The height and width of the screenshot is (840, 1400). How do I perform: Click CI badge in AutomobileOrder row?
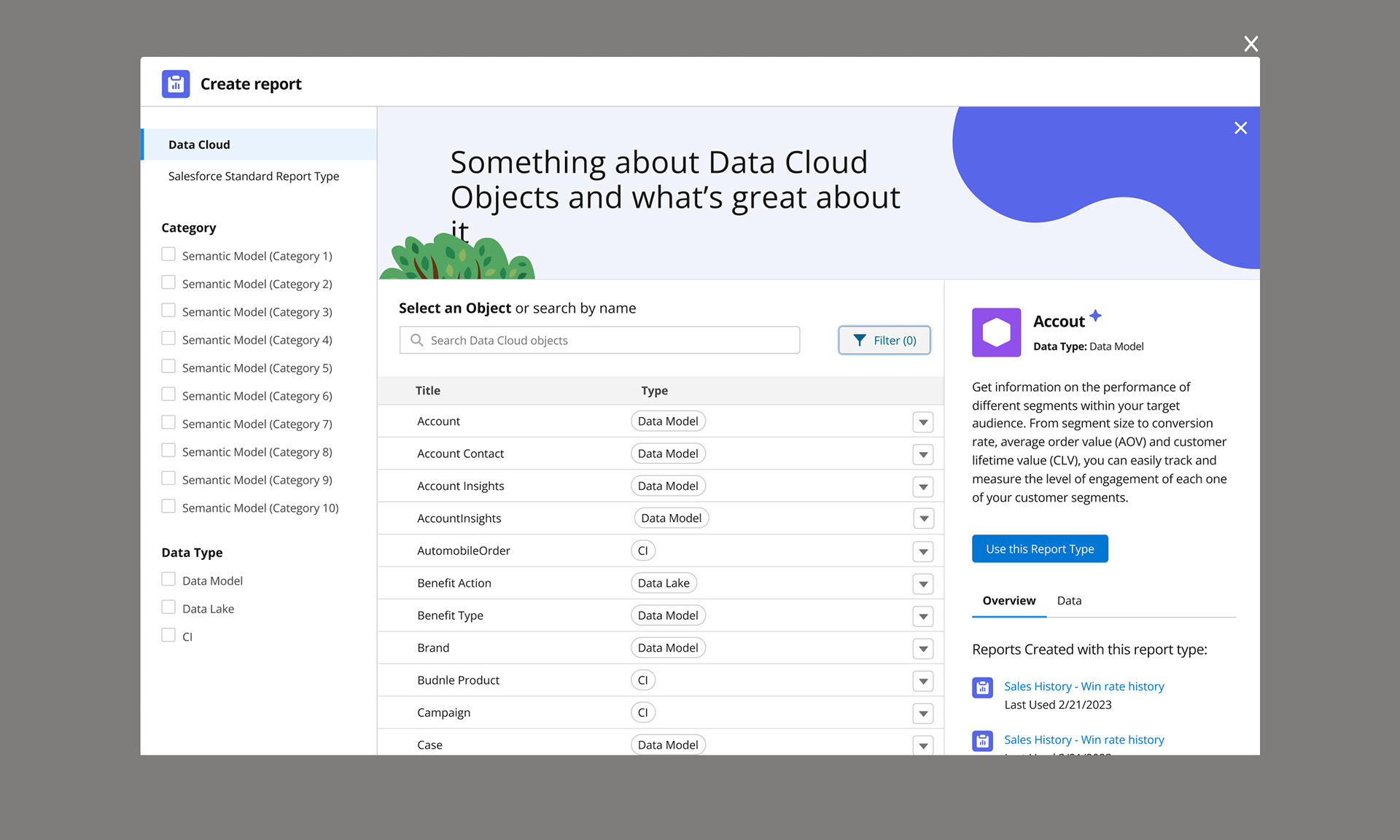pyautogui.click(x=642, y=551)
